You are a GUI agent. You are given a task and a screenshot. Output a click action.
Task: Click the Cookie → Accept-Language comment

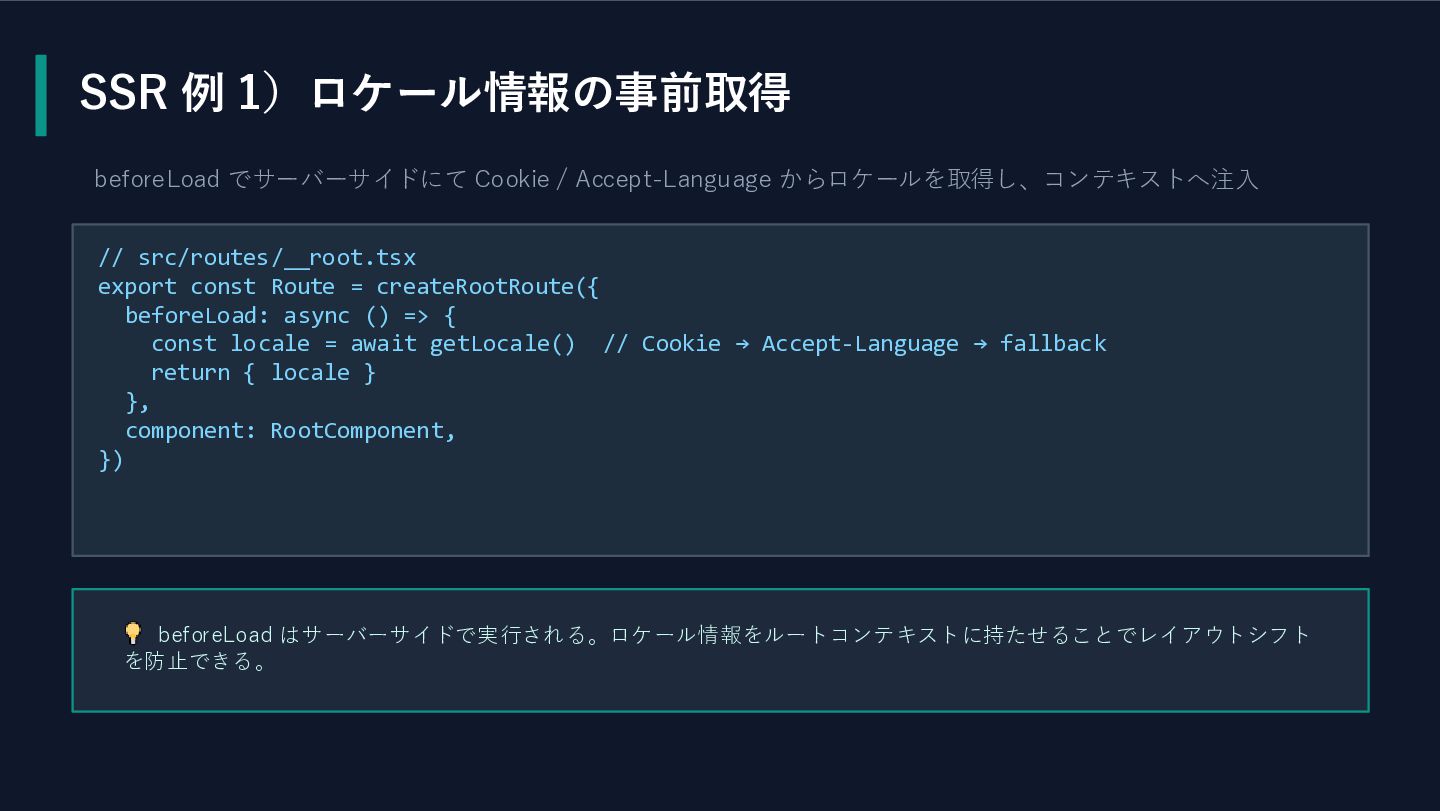click(855, 343)
